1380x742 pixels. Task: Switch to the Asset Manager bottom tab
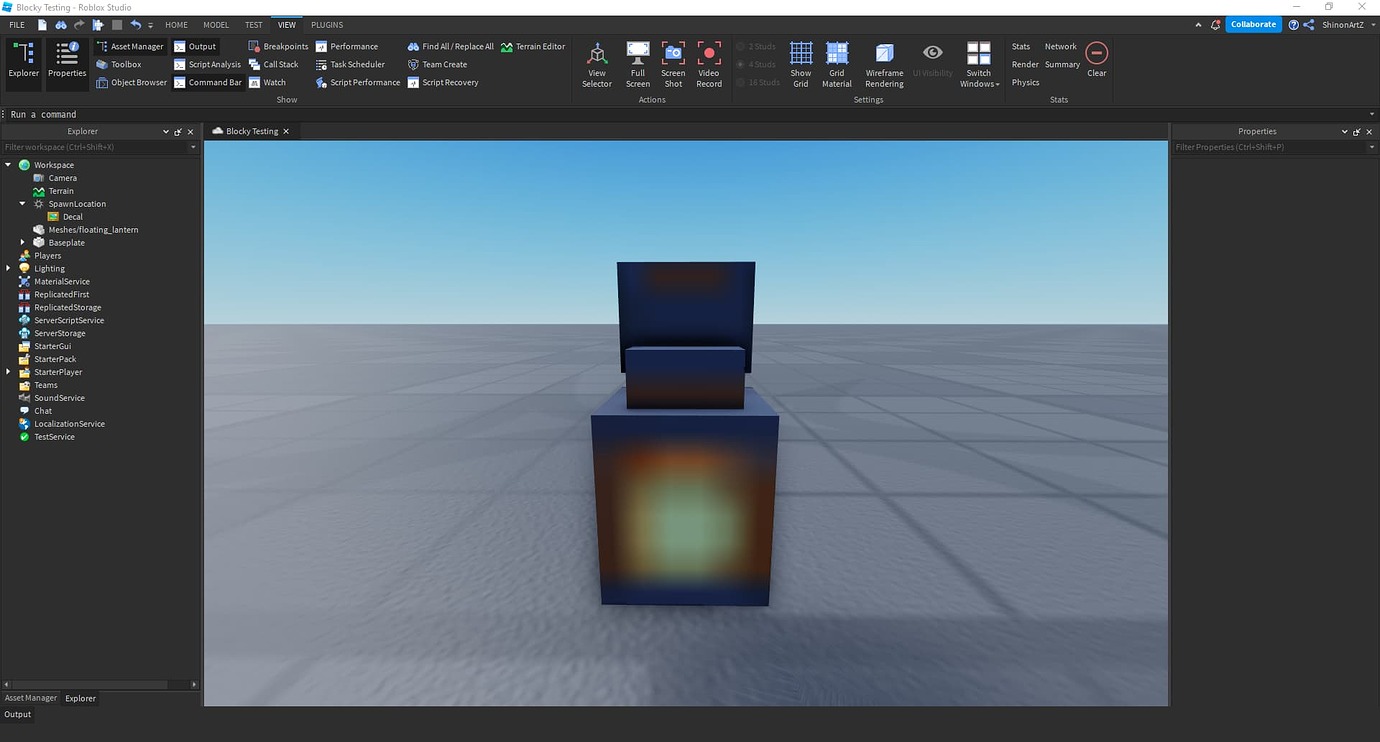tap(31, 698)
